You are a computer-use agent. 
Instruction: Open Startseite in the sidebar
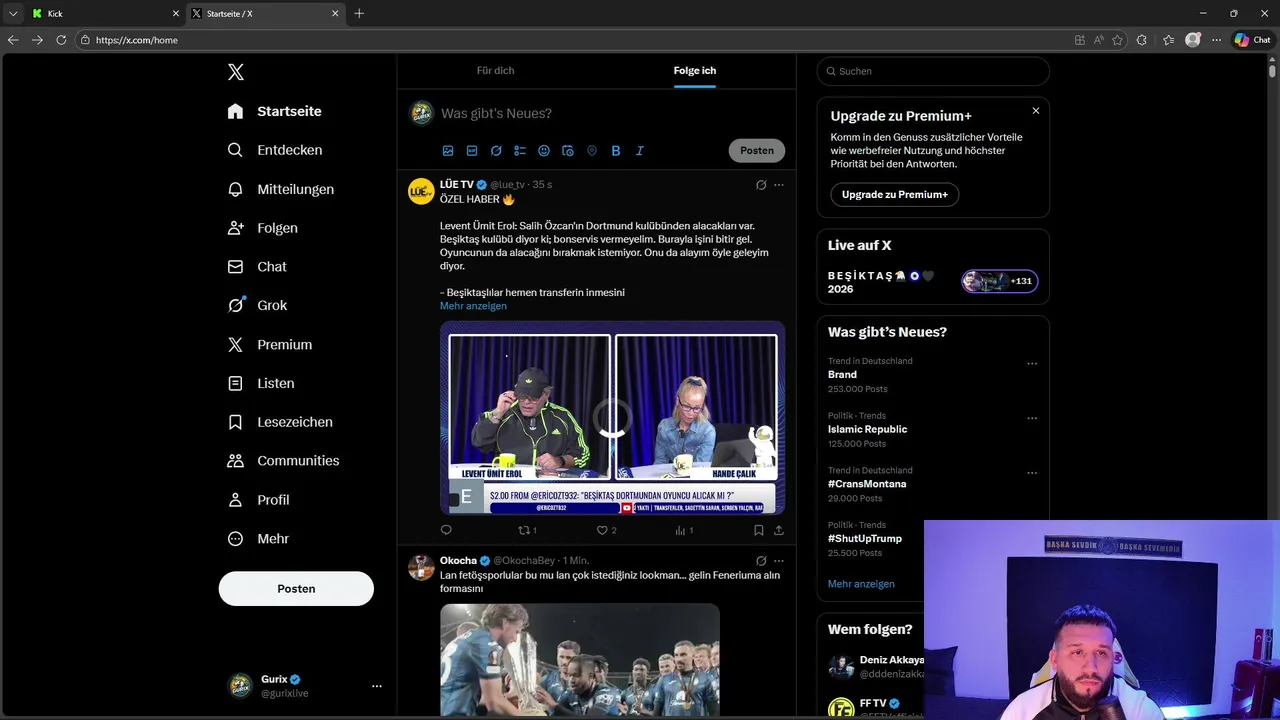[275, 111]
